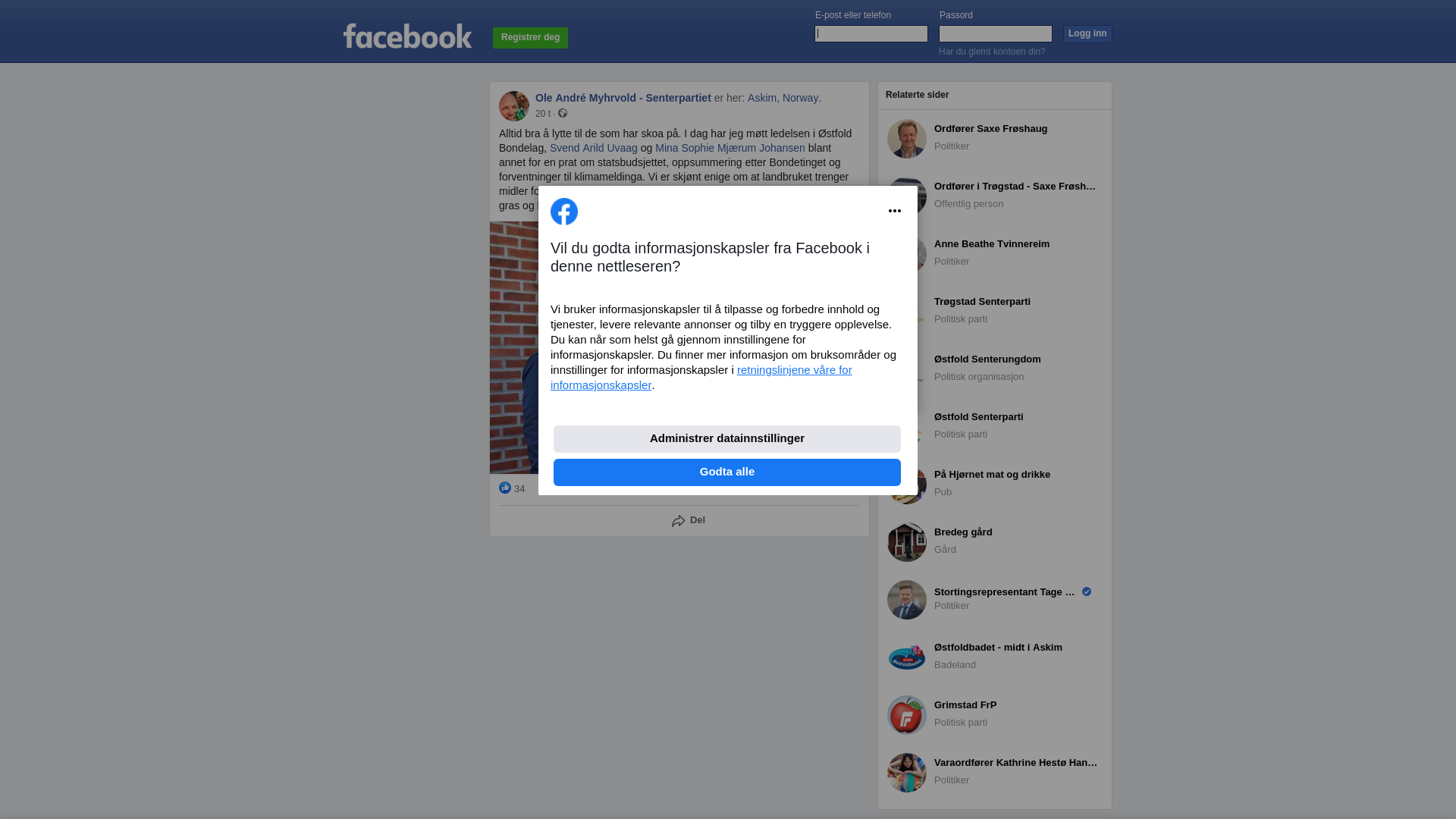
Task: Click the verified badge next to Stortingsrepresentant Tage
Action: click(x=1087, y=591)
